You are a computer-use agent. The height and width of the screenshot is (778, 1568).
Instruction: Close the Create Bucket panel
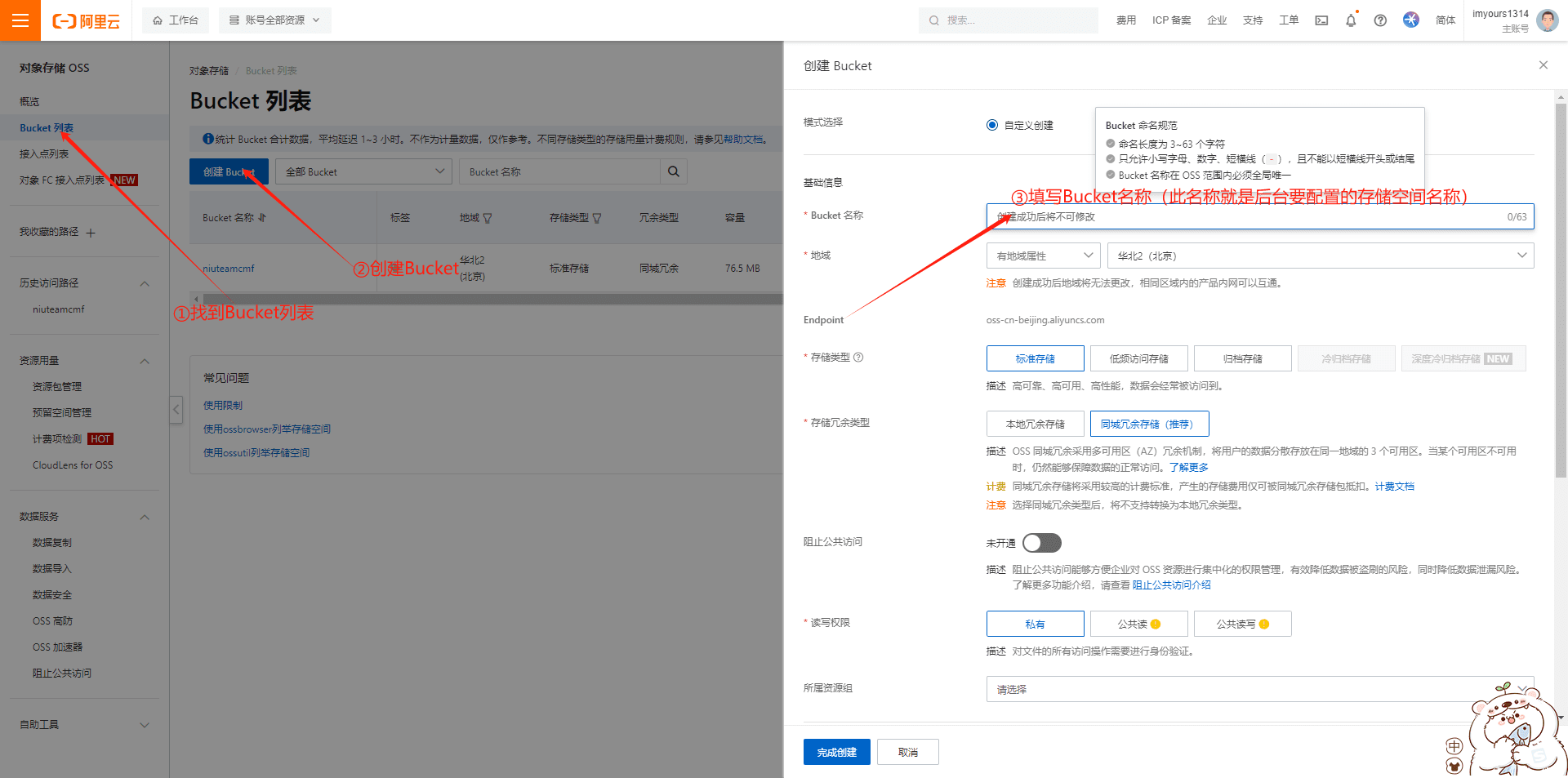click(1543, 65)
